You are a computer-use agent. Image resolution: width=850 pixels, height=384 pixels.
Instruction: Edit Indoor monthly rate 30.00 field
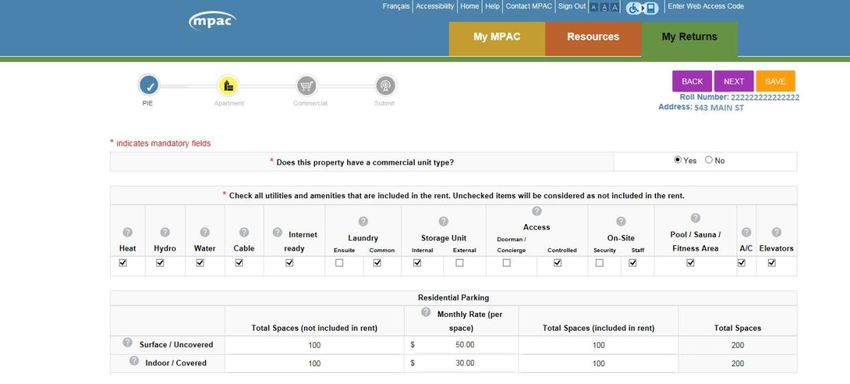coord(465,363)
